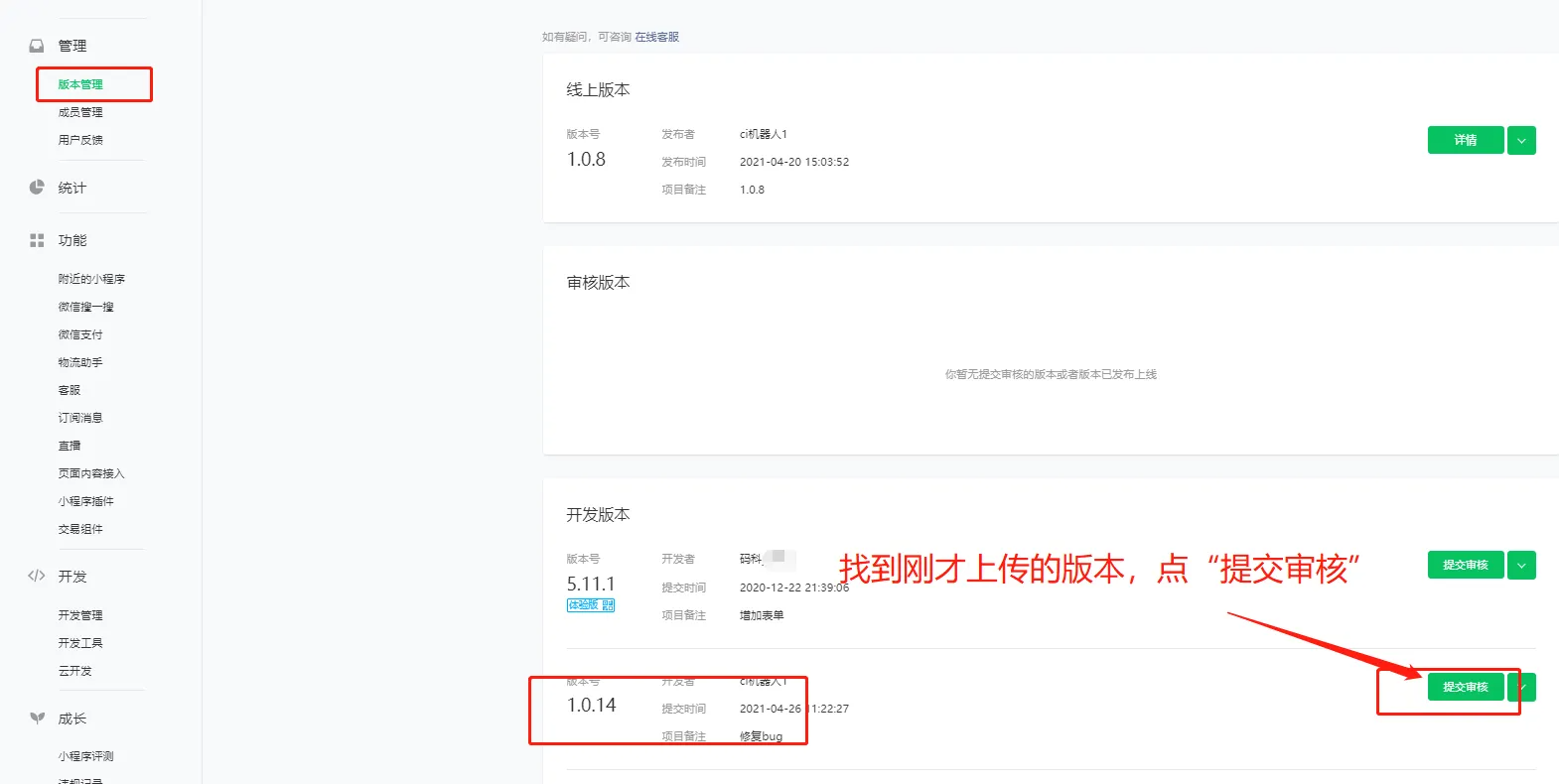Click the submit time 2020-12-22 21:39:06
The width and height of the screenshot is (1559, 784).
pos(794,588)
